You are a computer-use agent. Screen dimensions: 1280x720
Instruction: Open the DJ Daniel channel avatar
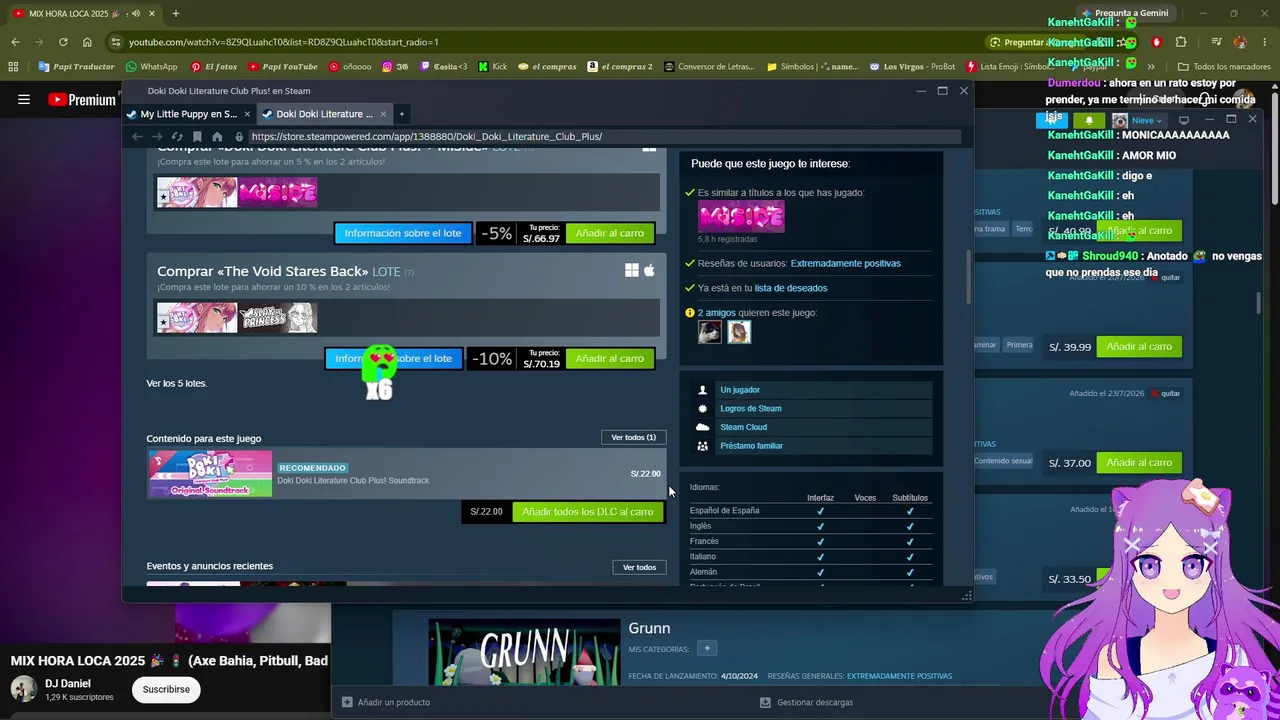coord(24,689)
